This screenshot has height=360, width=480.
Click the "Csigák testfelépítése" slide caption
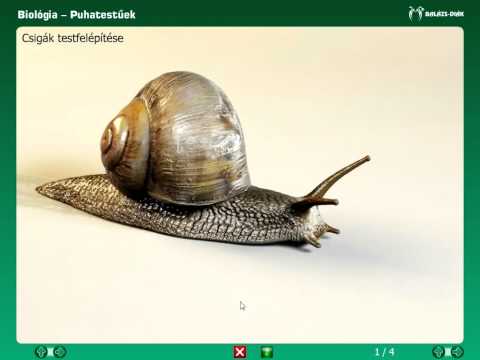click(x=73, y=38)
